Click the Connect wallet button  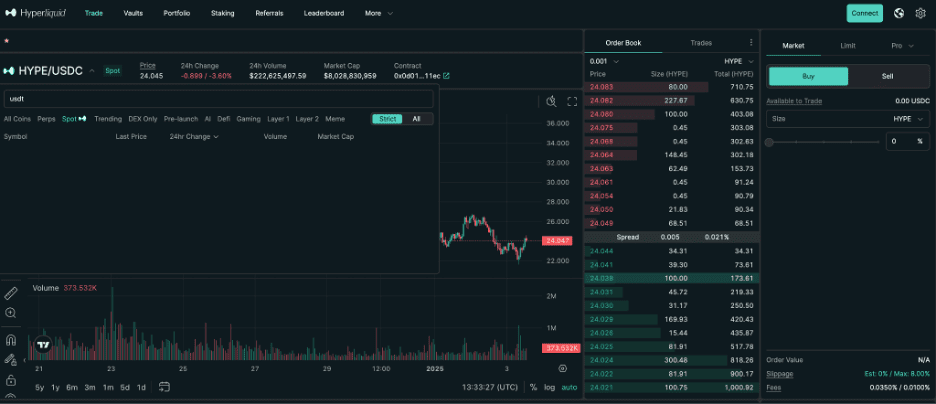tap(864, 13)
